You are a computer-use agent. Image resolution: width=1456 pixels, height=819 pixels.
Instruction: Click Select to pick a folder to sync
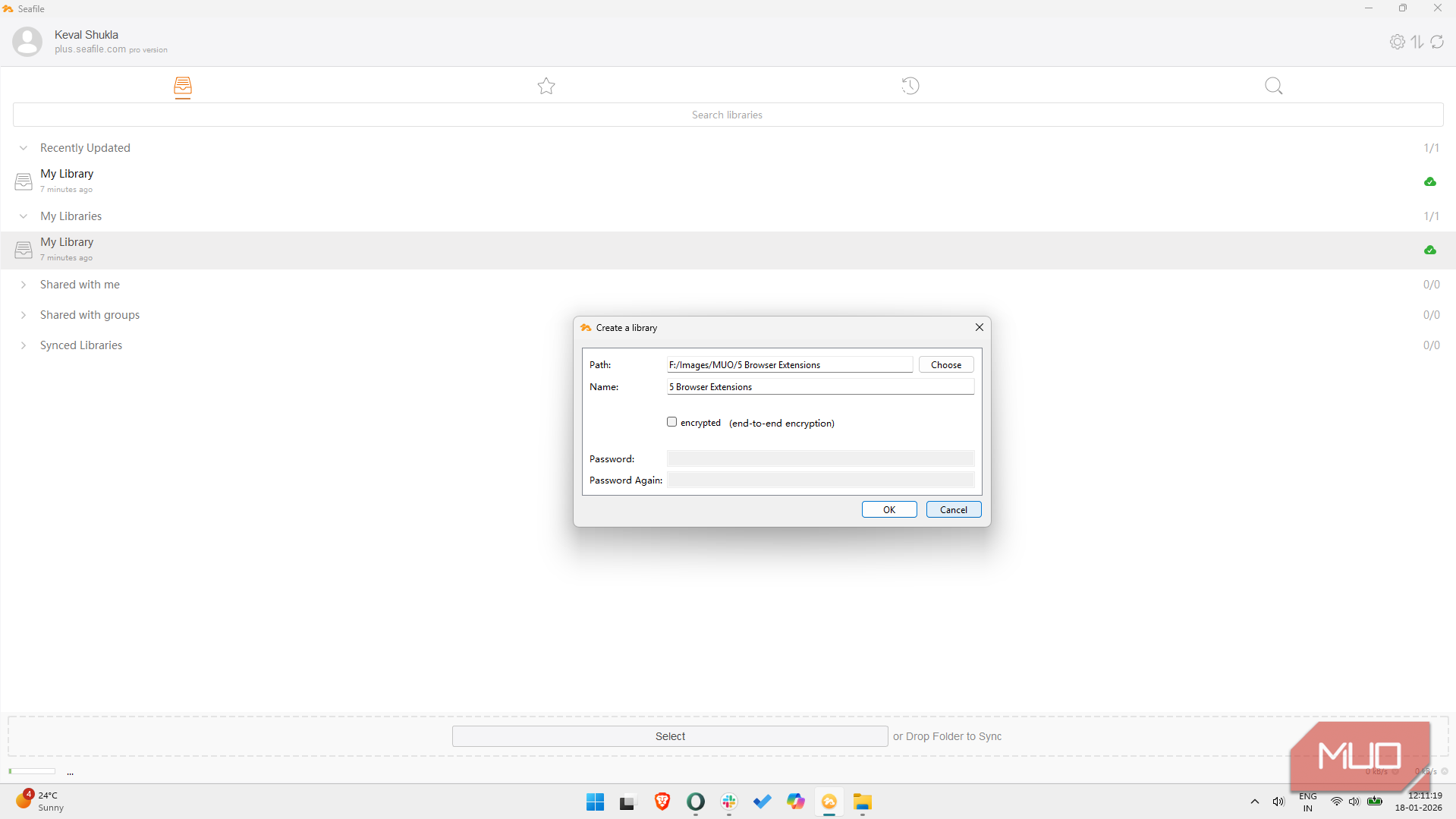coord(670,736)
